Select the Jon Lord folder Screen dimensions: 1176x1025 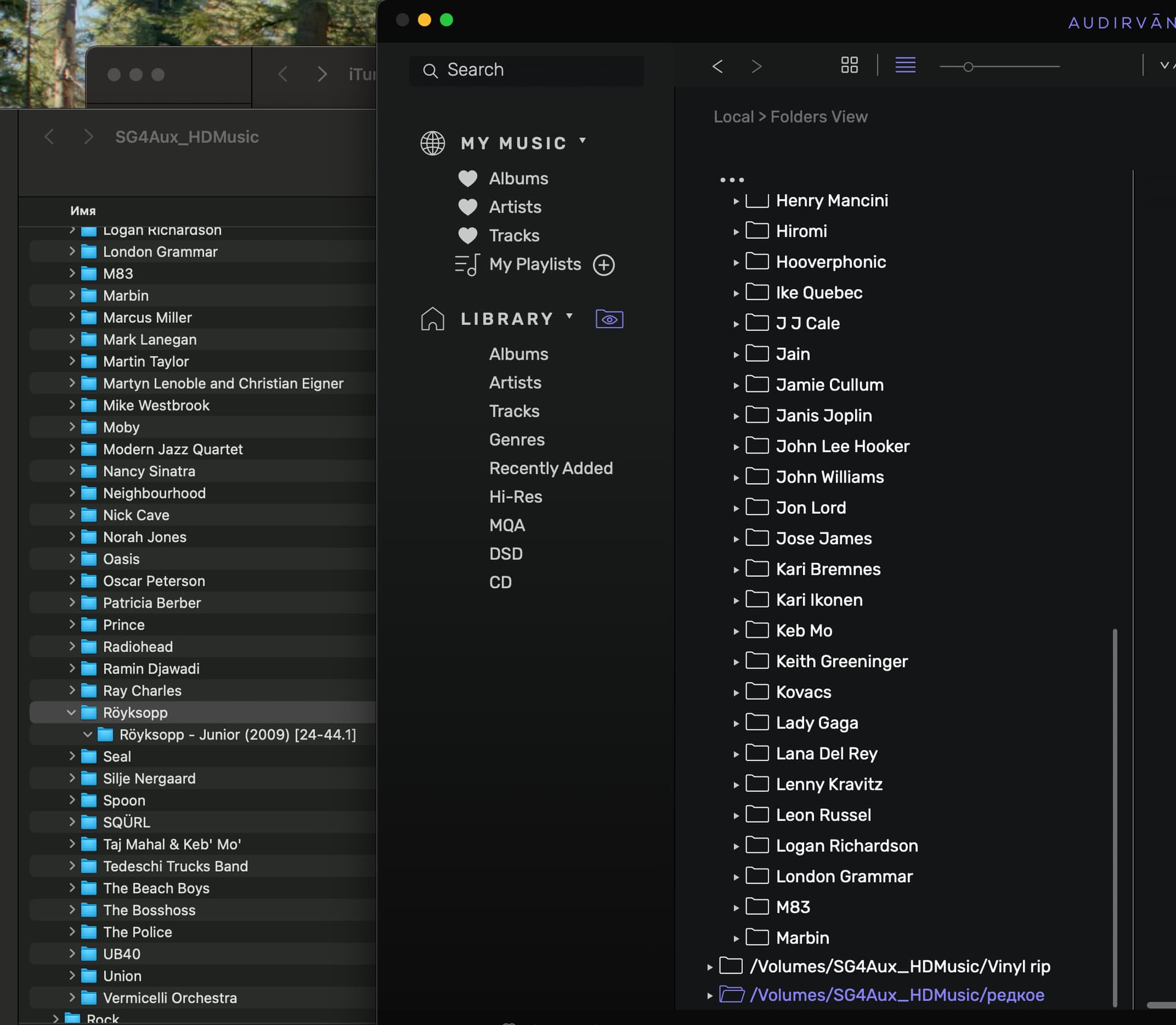pyautogui.click(x=810, y=507)
